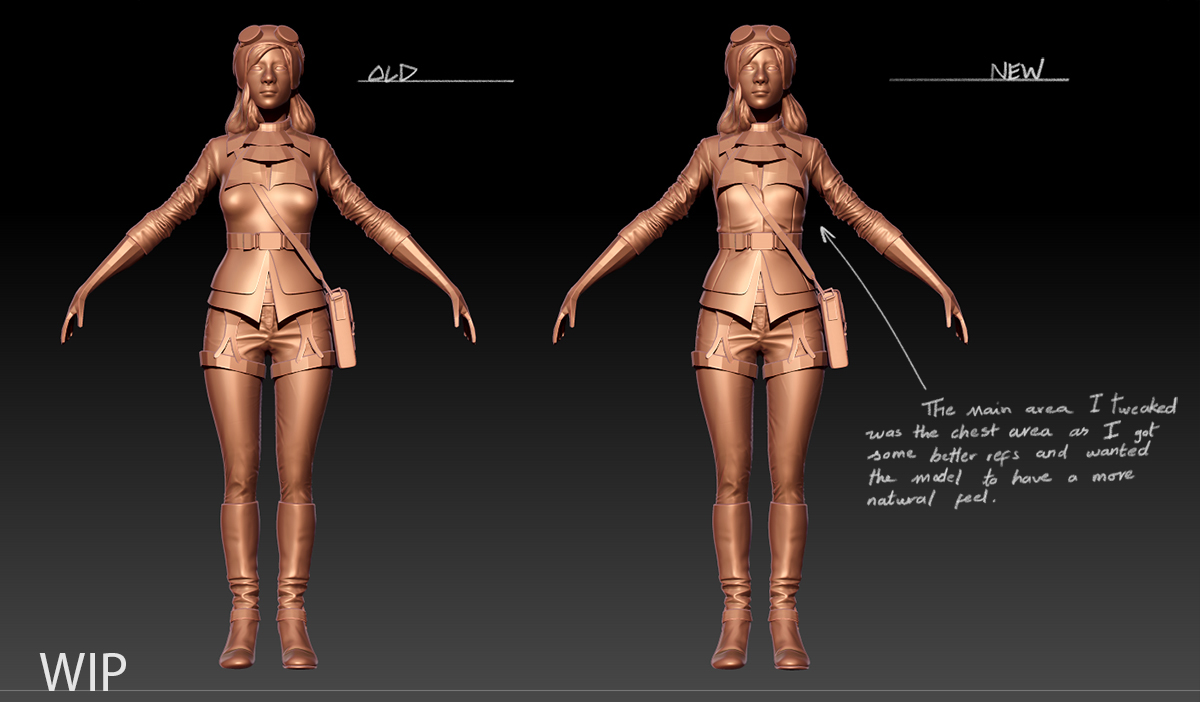Click the "NEW" label text

tap(1017, 70)
